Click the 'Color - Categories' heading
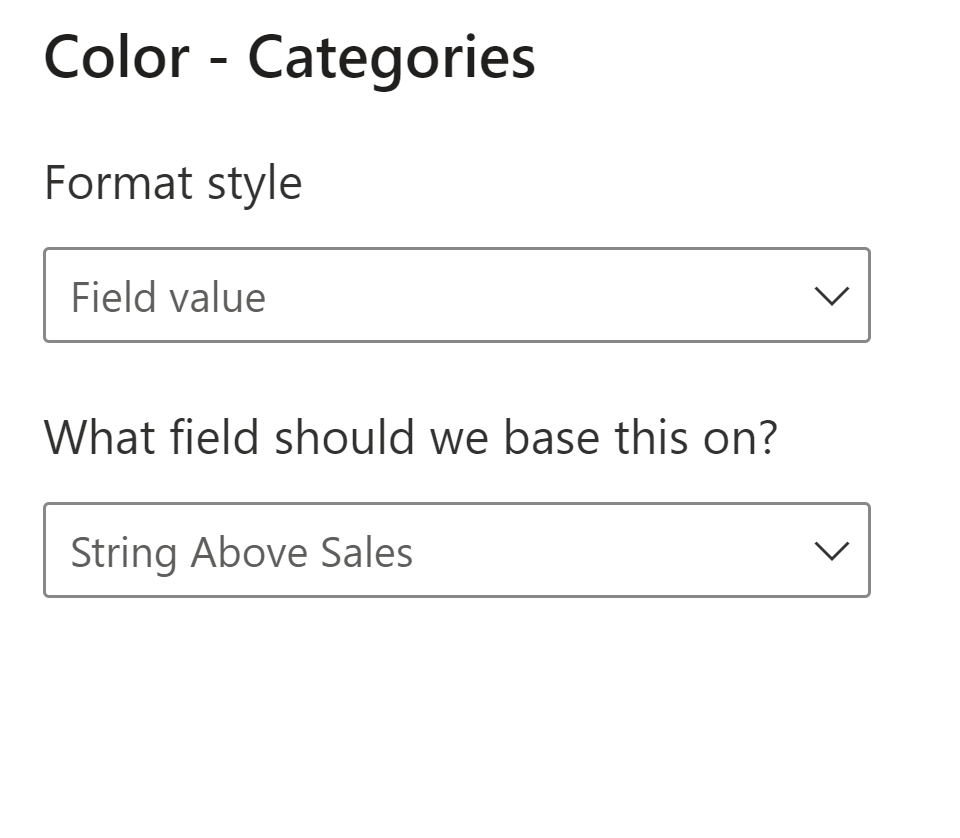The image size is (960, 838). coord(290,57)
